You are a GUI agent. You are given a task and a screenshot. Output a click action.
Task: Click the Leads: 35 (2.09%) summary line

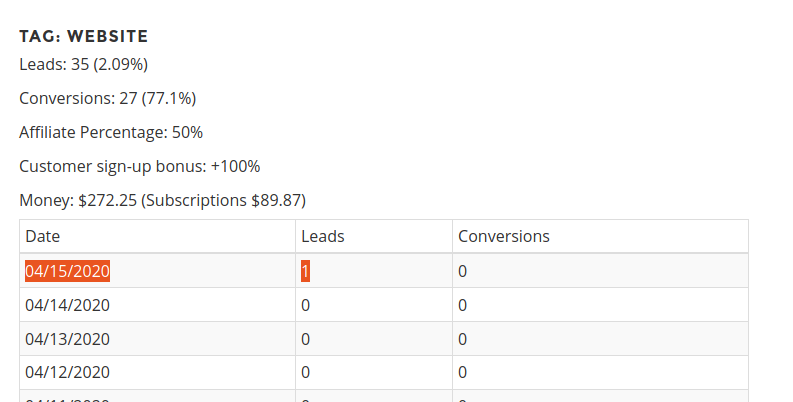click(83, 65)
